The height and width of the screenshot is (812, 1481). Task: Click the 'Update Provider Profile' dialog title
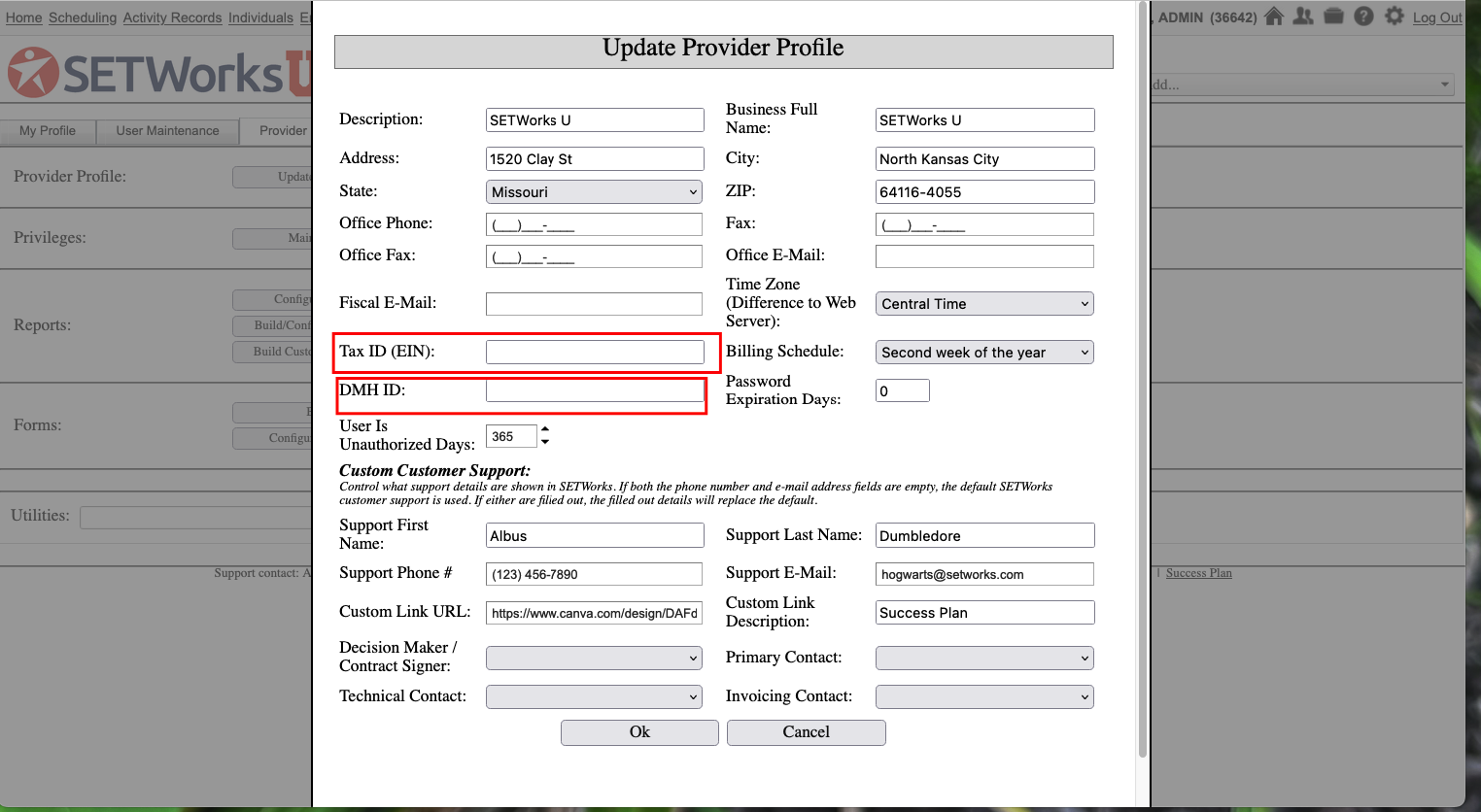723,48
